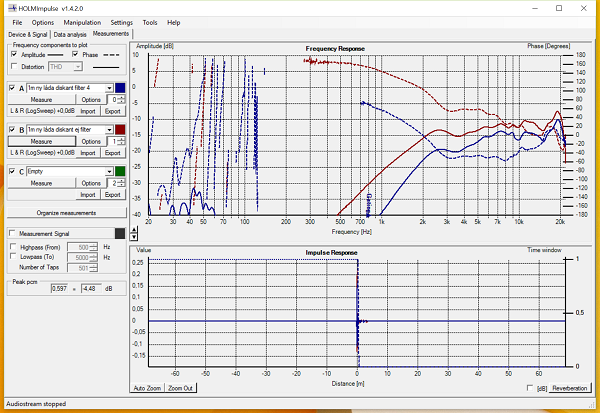This screenshot has width=600, height=413.
Task: Toggle the Phase checkbox
Action: pos(75,54)
